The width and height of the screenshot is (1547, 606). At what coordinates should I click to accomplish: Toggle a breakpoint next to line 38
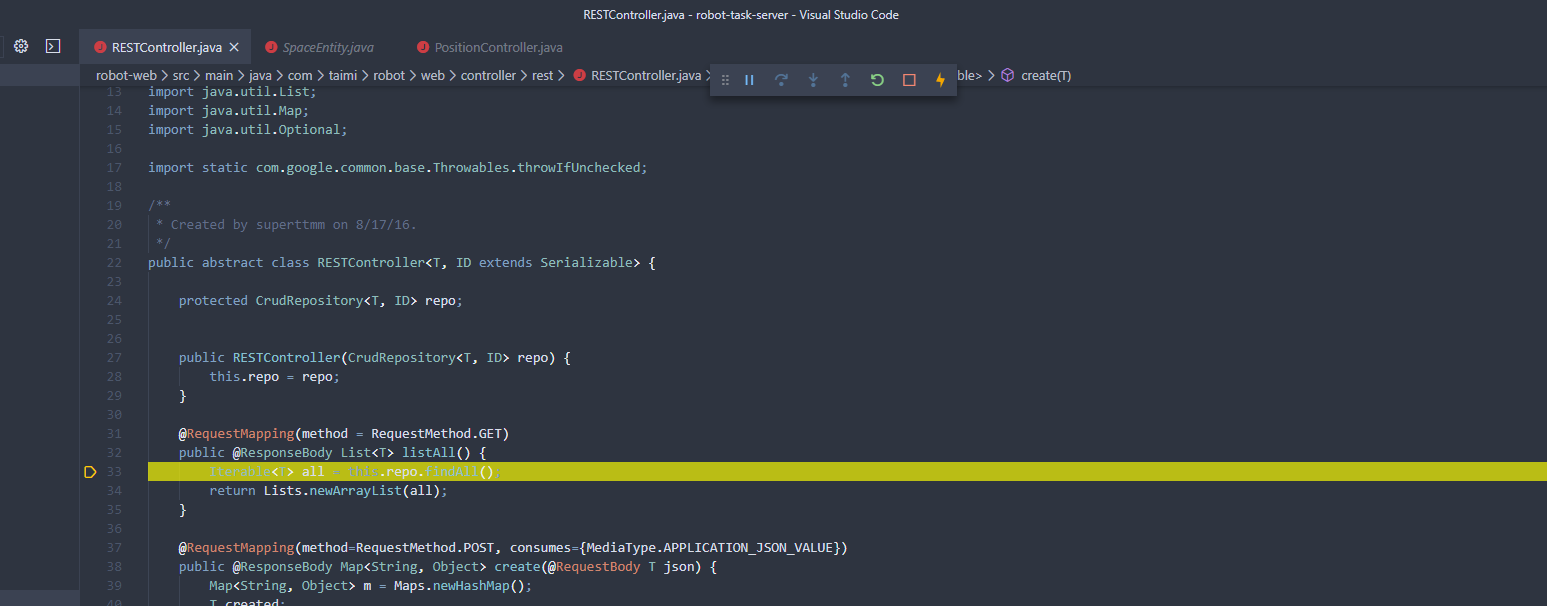point(90,566)
